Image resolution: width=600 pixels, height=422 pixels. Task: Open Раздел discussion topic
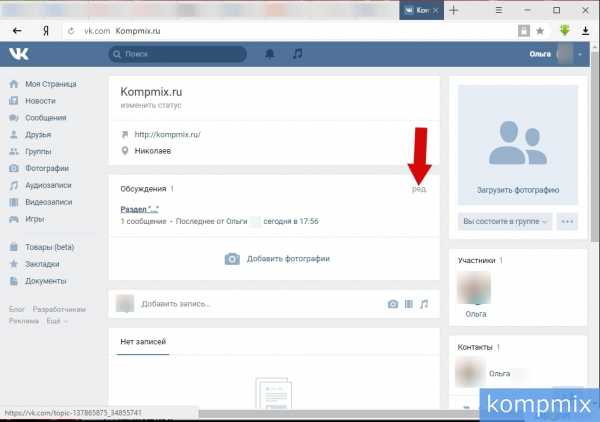point(139,209)
